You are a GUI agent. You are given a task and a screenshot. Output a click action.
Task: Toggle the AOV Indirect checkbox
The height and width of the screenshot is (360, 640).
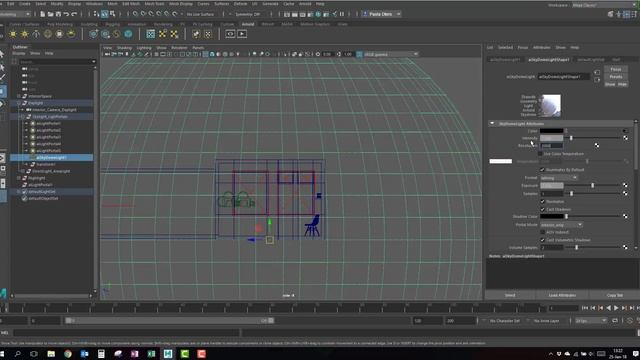click(542, 232)
